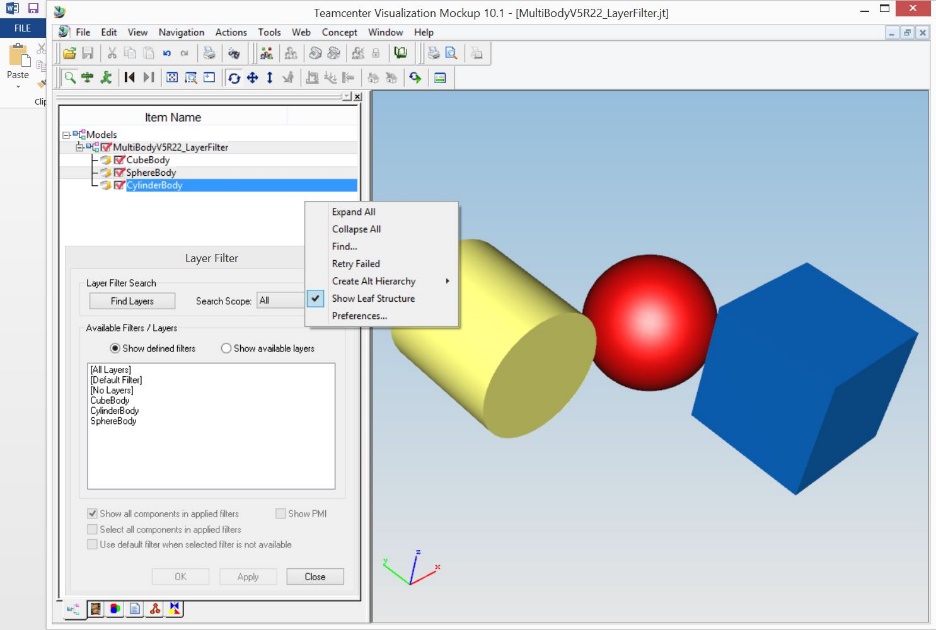Open the RGB color circles tab
Image resolution: width=936 pixels, height=630 pixels.
pyautogui.click(x=115, y=609)
